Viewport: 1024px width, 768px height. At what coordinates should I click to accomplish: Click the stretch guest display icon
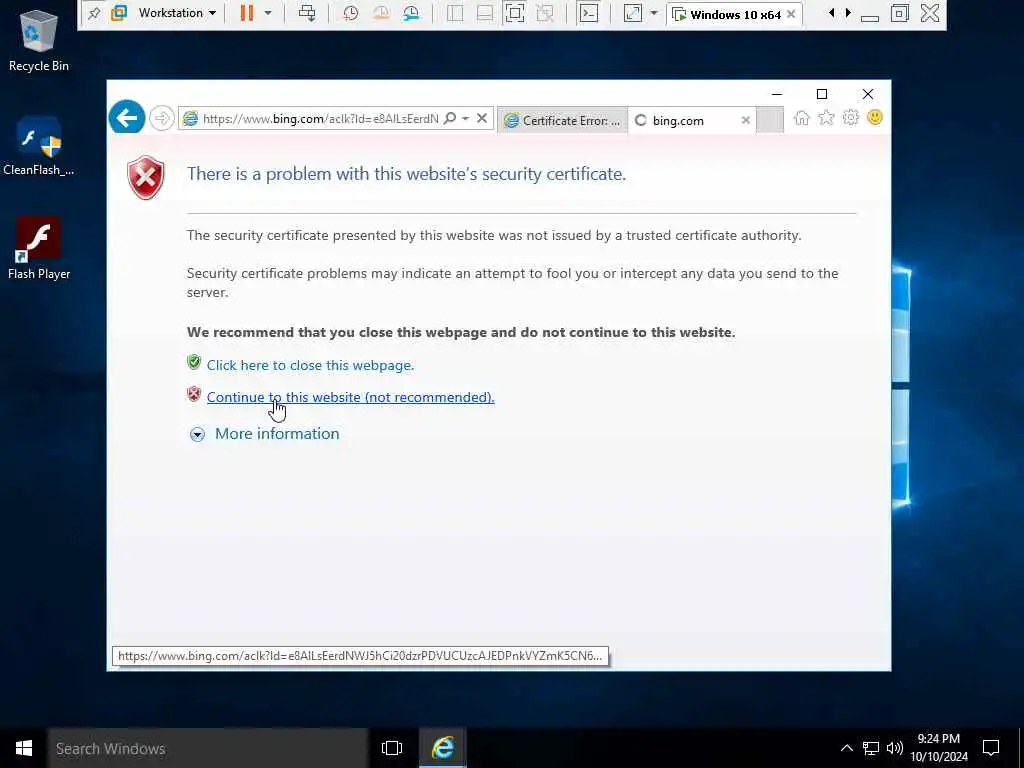633,13
